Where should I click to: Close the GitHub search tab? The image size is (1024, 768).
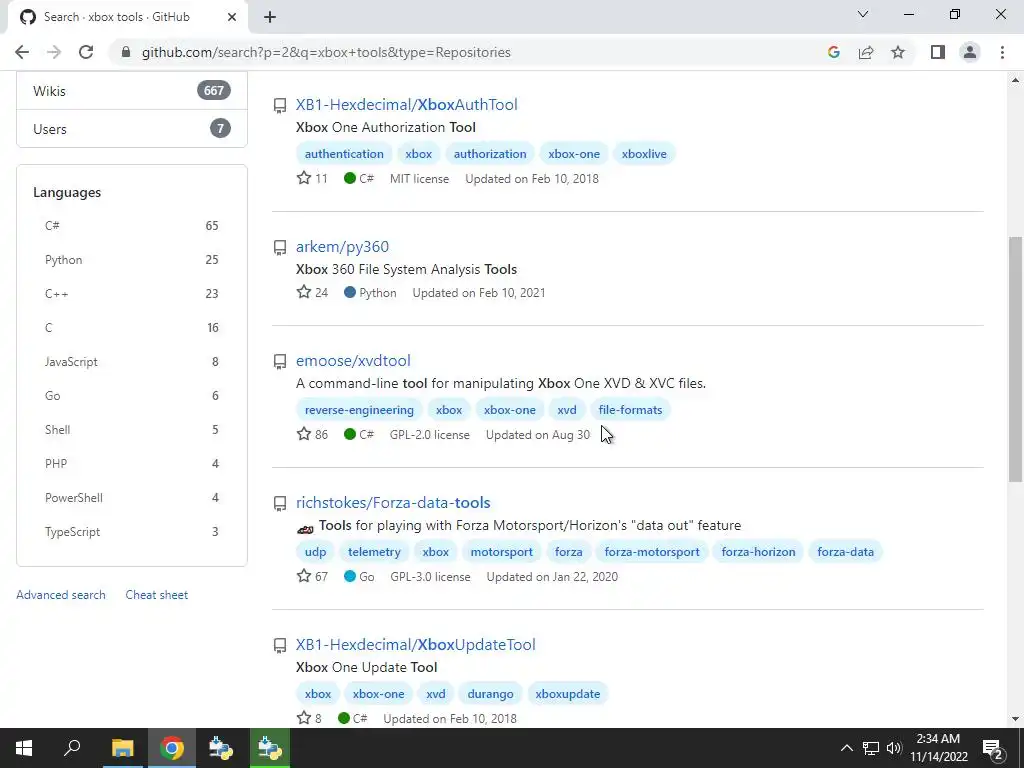[232, 17]
